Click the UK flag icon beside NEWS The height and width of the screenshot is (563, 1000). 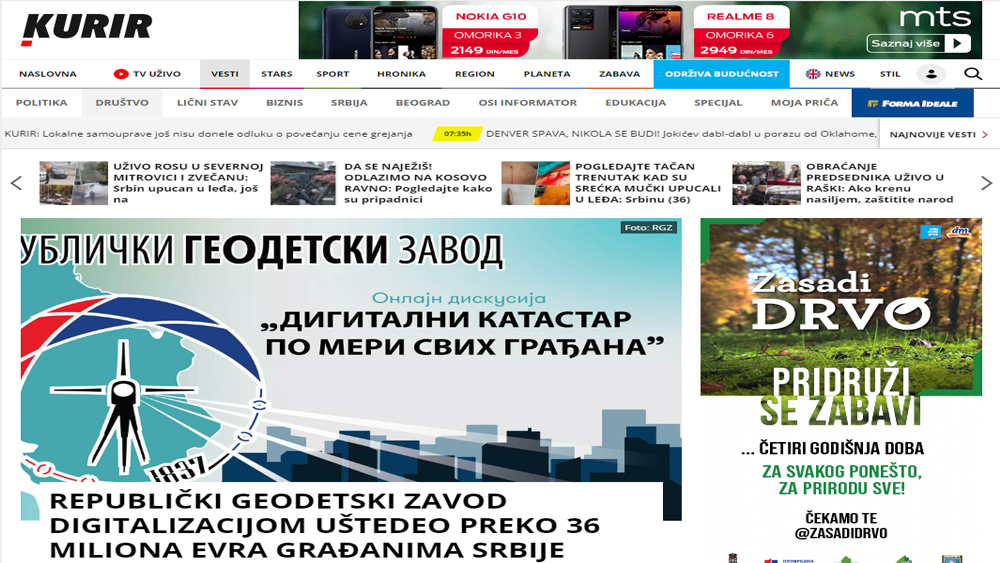812,74
